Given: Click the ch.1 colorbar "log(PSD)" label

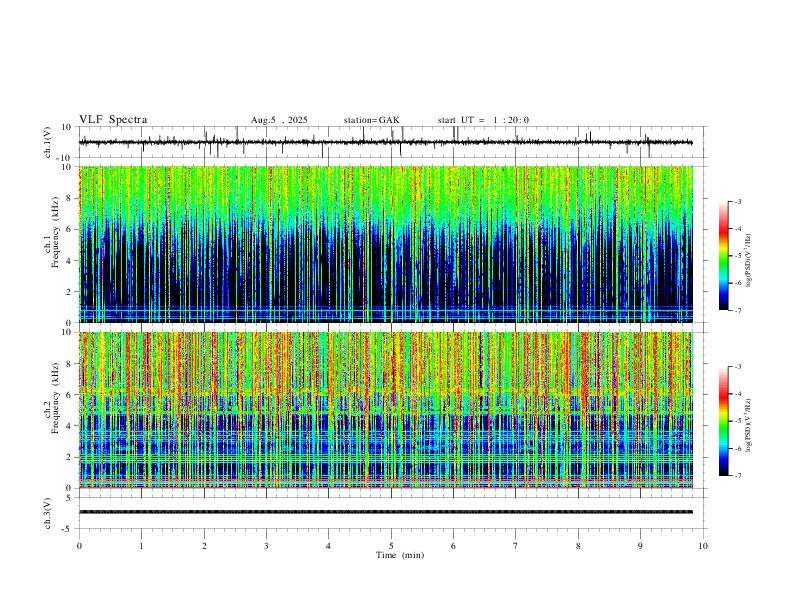Looking at the screenshot, I should point(749,261).
